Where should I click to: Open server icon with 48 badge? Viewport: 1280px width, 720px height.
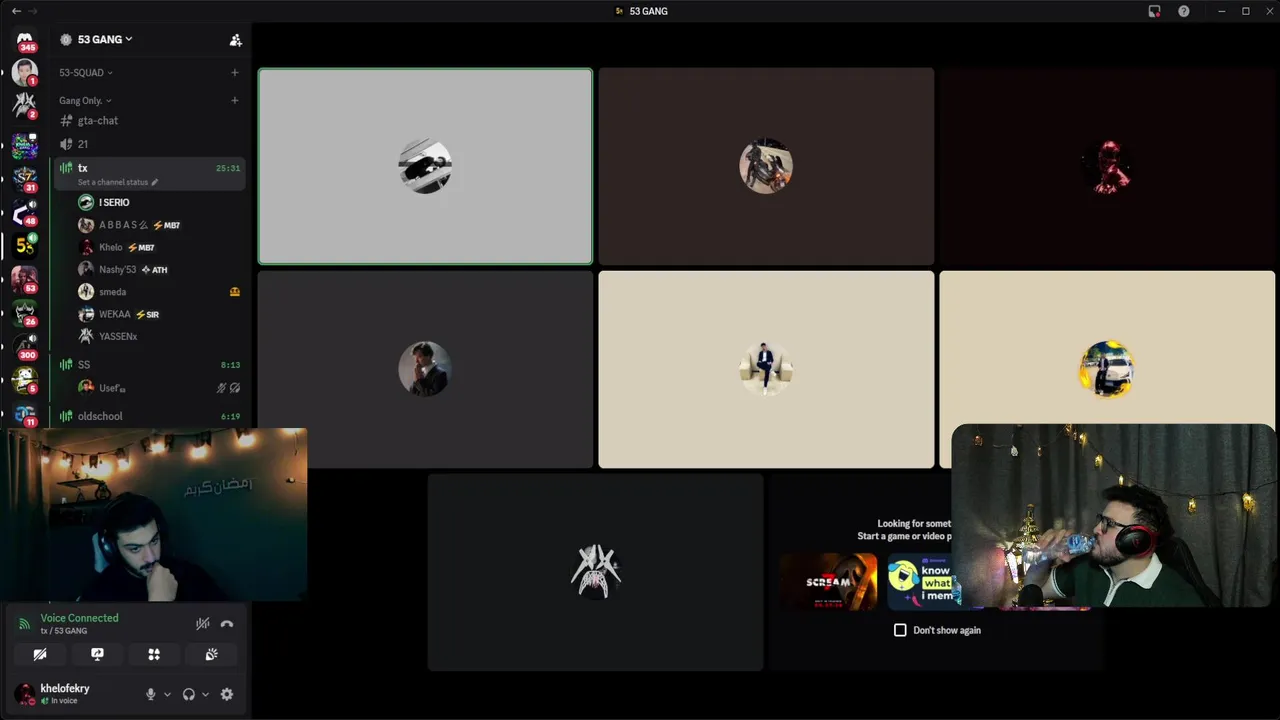(25, 211)
